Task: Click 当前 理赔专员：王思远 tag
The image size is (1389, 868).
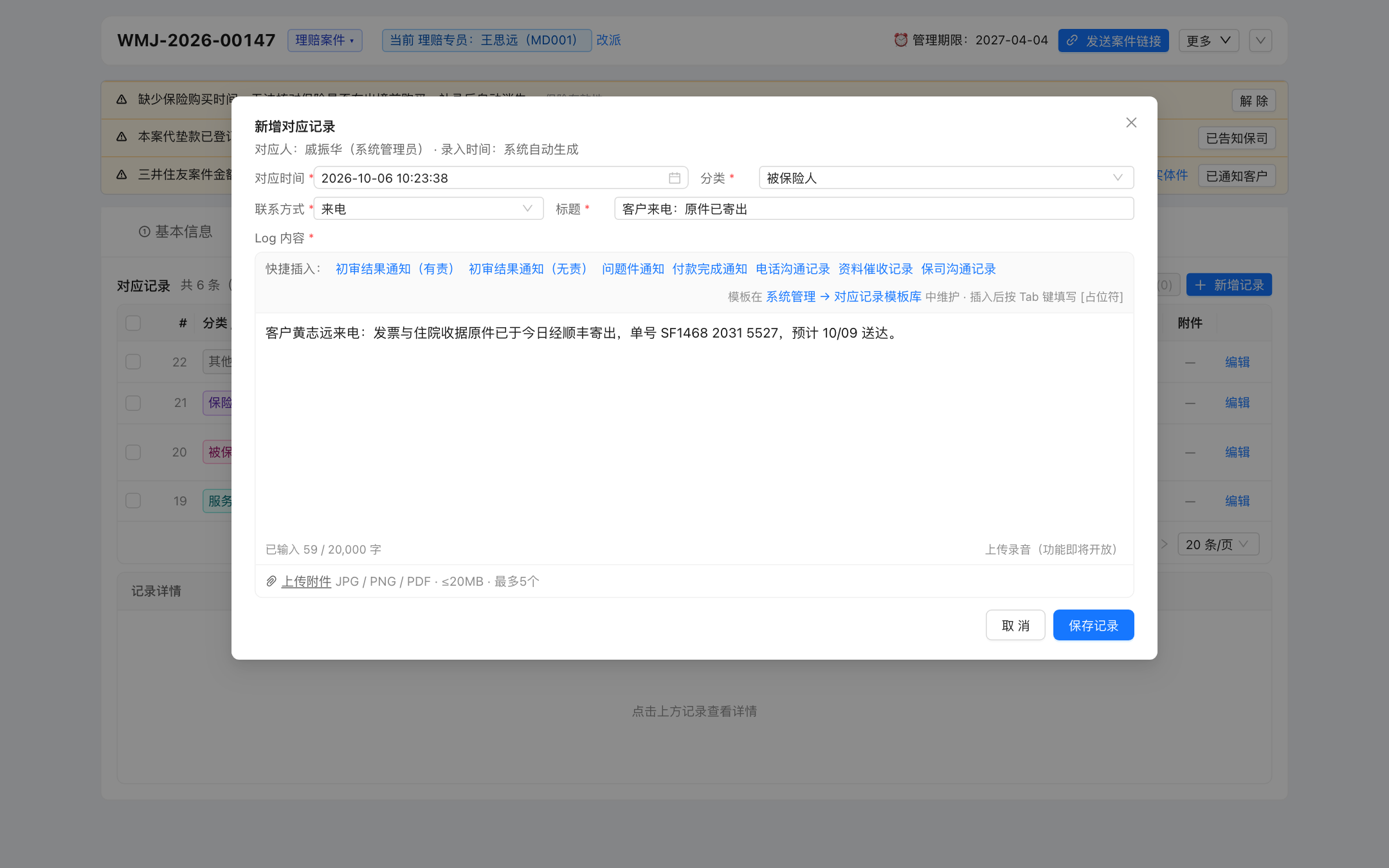Action: 487,41
